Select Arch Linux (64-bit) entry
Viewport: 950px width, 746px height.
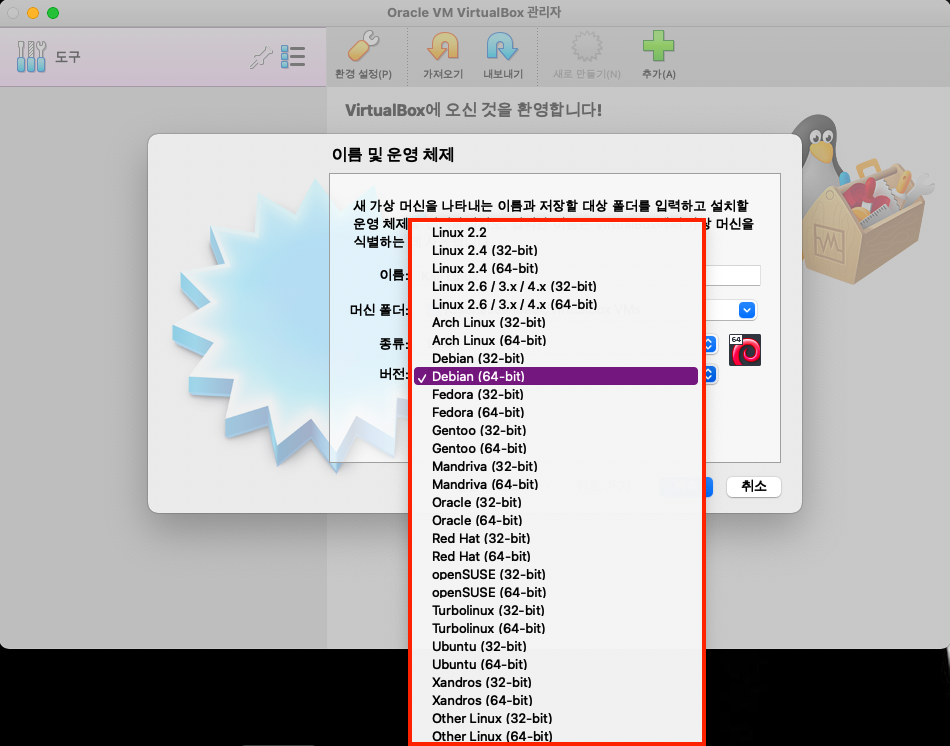(x=556, y=340)
